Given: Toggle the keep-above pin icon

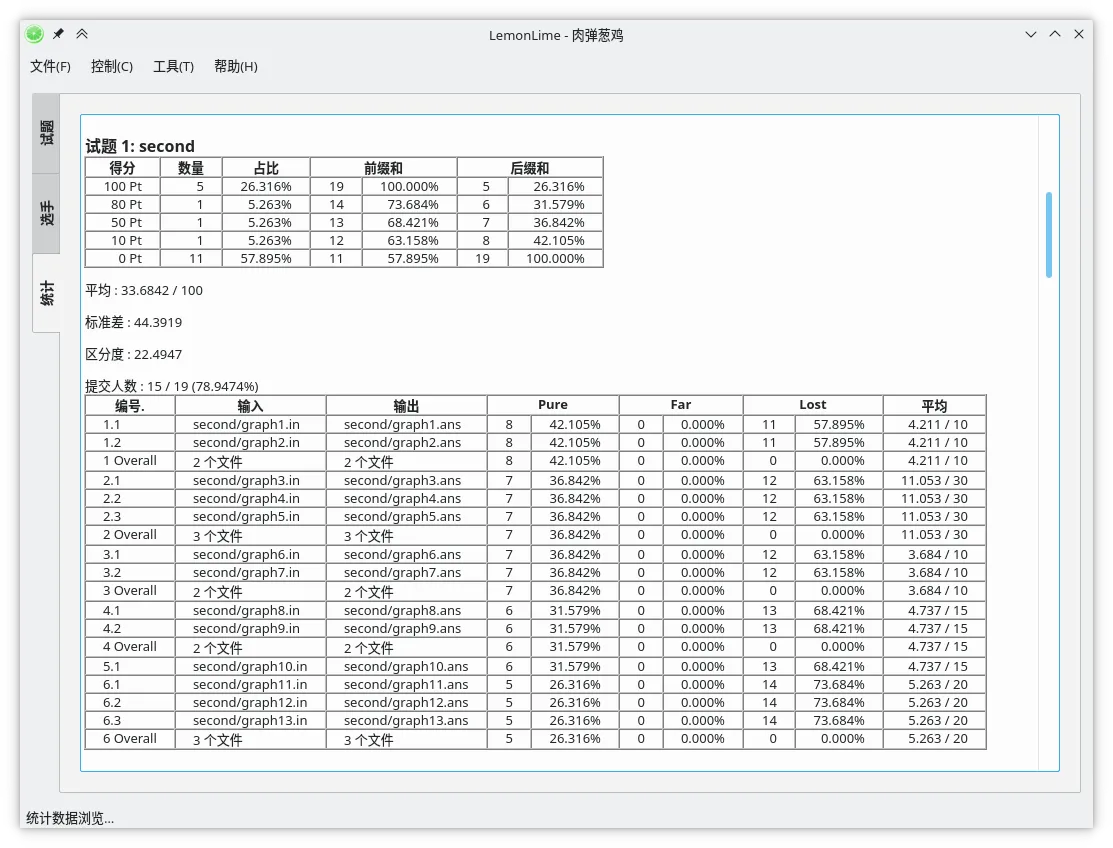Looking at the screenshot, I should point(57,33).
